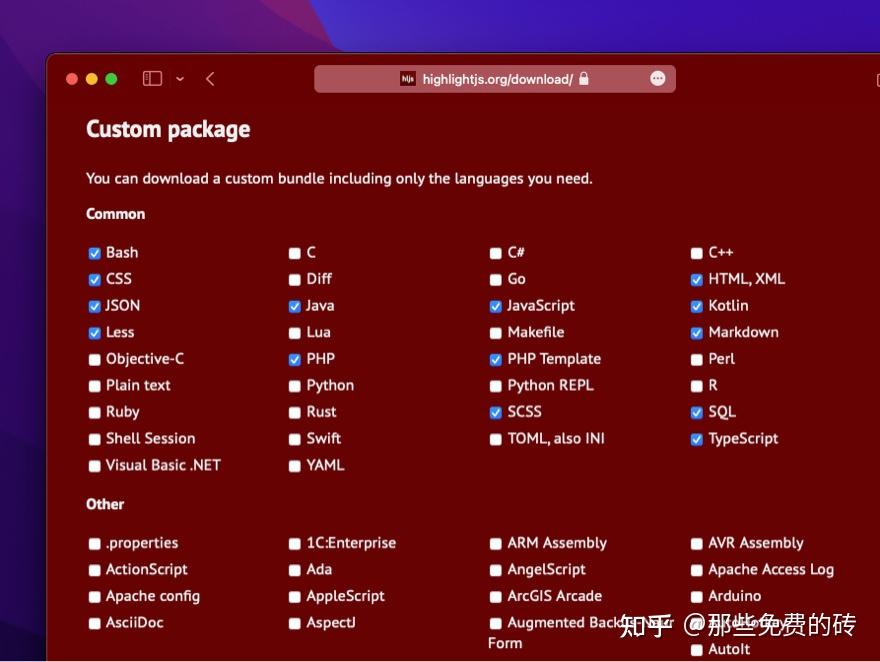Open the tab group dropdown chevron
This screenshot has width=880, height=662.
[x=180, y=79]
